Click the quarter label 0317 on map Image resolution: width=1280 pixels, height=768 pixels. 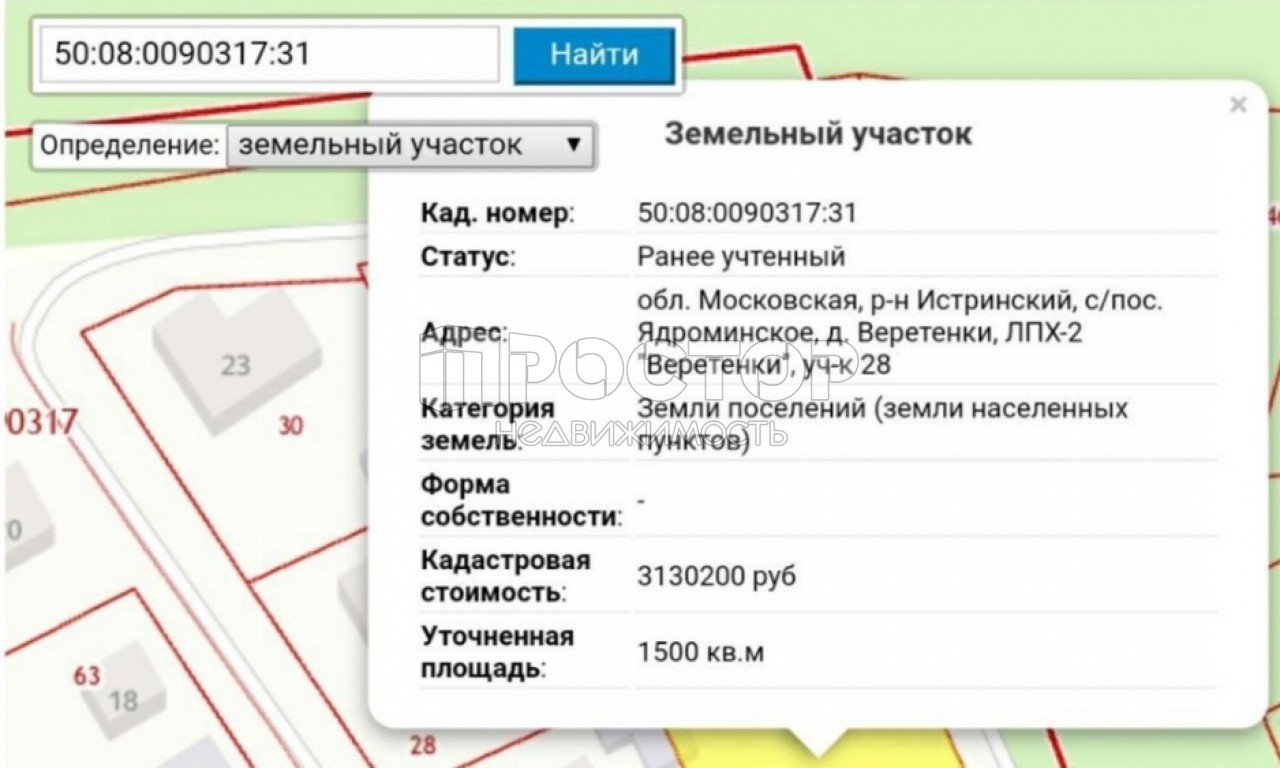click(x=40, y=420)
